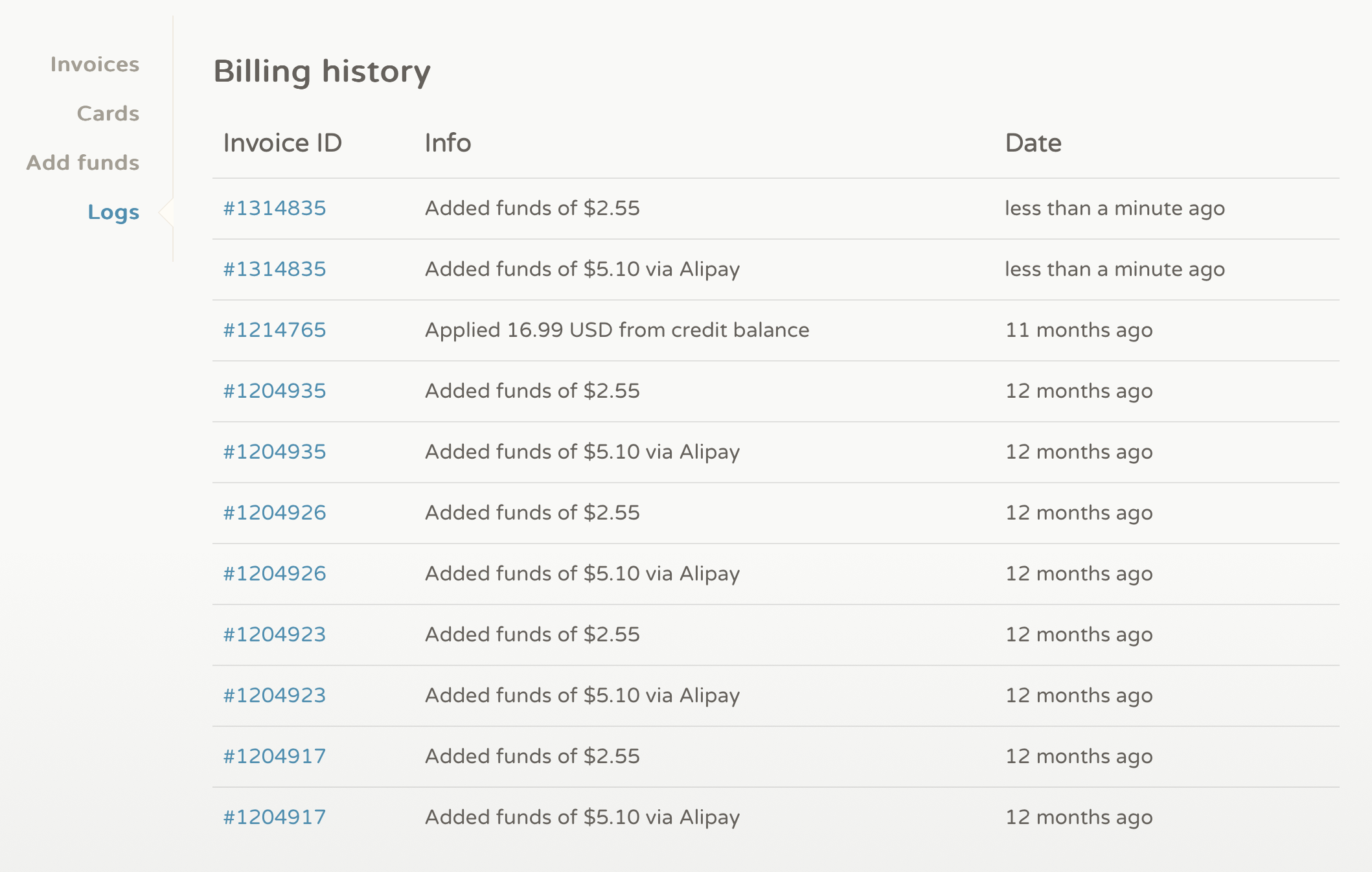This screenshot has width=1372, height=872.
Task: Open the Logs sidebar item
Action: [x=113, y=212]
